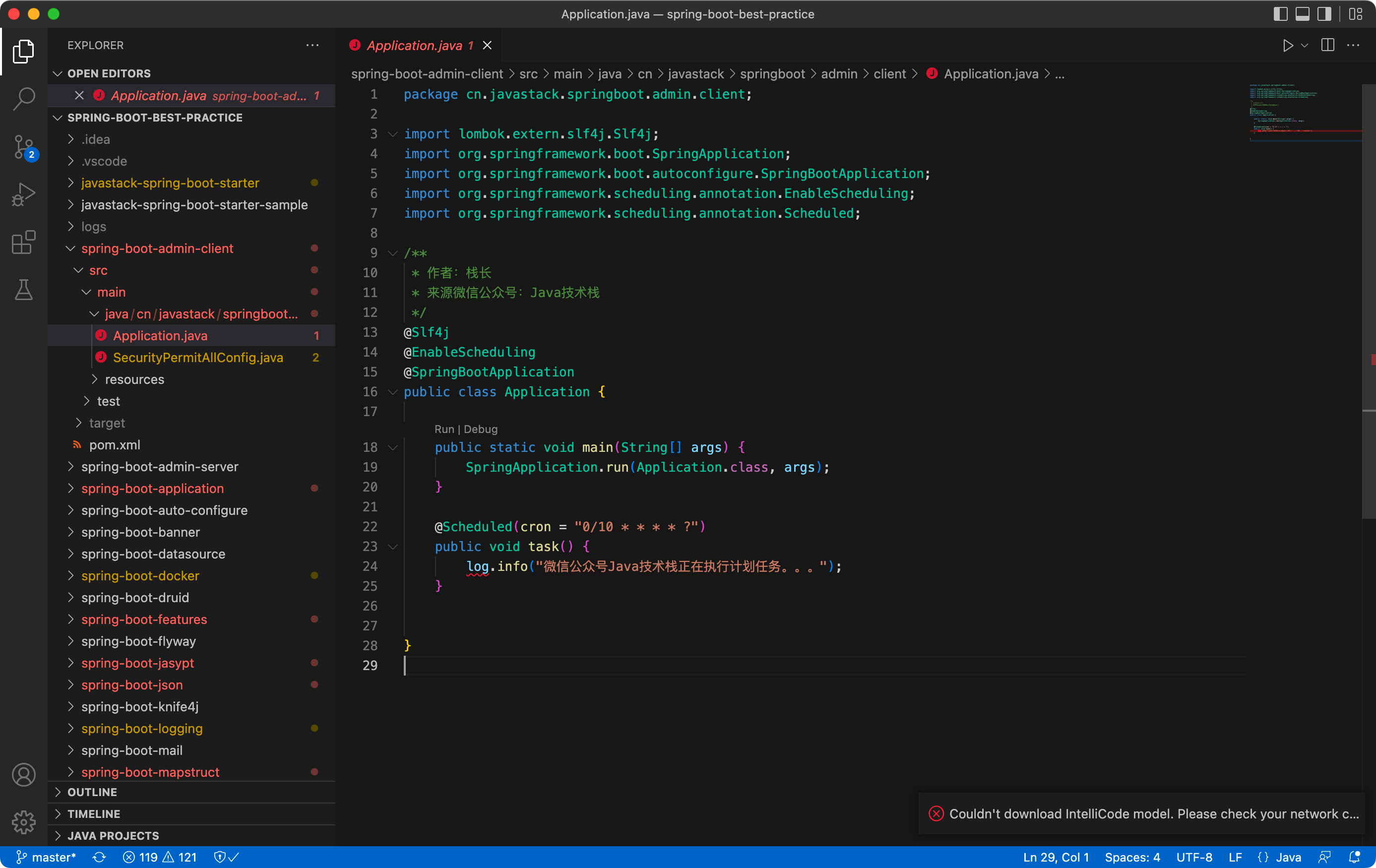
Task: Open SecurityPermitAllConfig.java in explorer
Action: tap(198, 357)
